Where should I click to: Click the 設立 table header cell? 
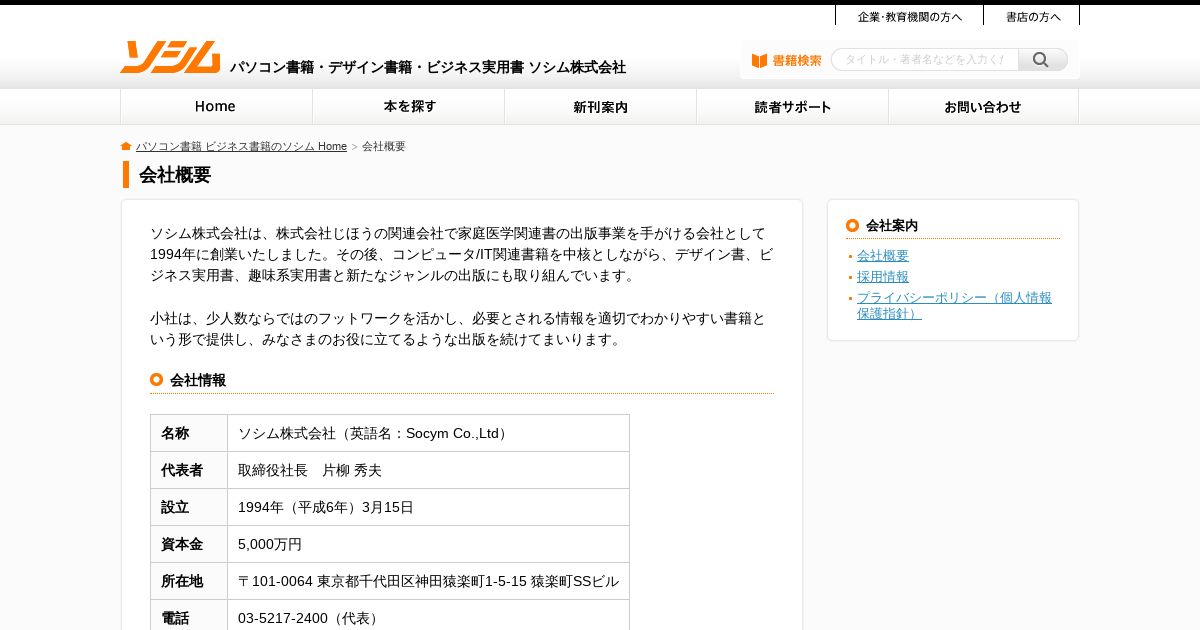point(189,507)
